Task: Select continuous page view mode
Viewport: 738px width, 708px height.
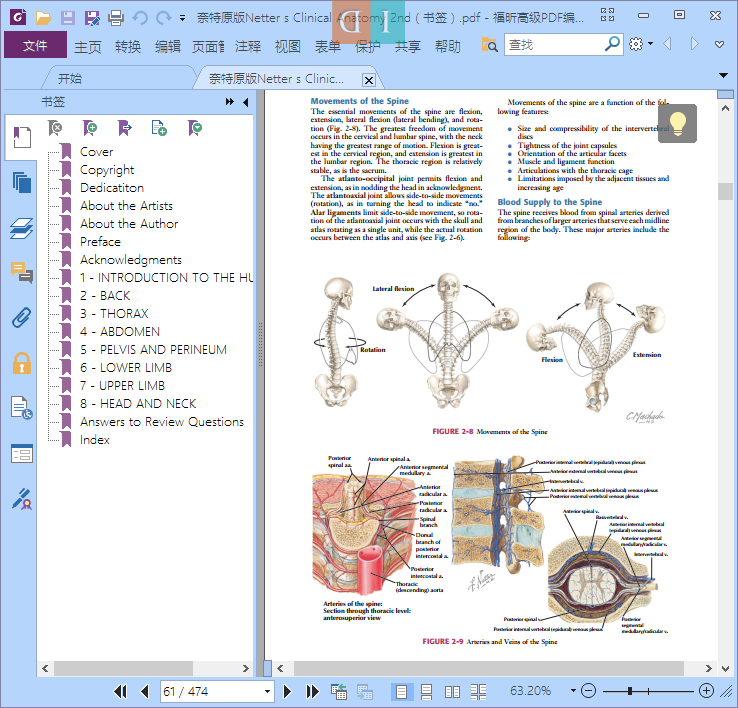Action: [426, 691]
